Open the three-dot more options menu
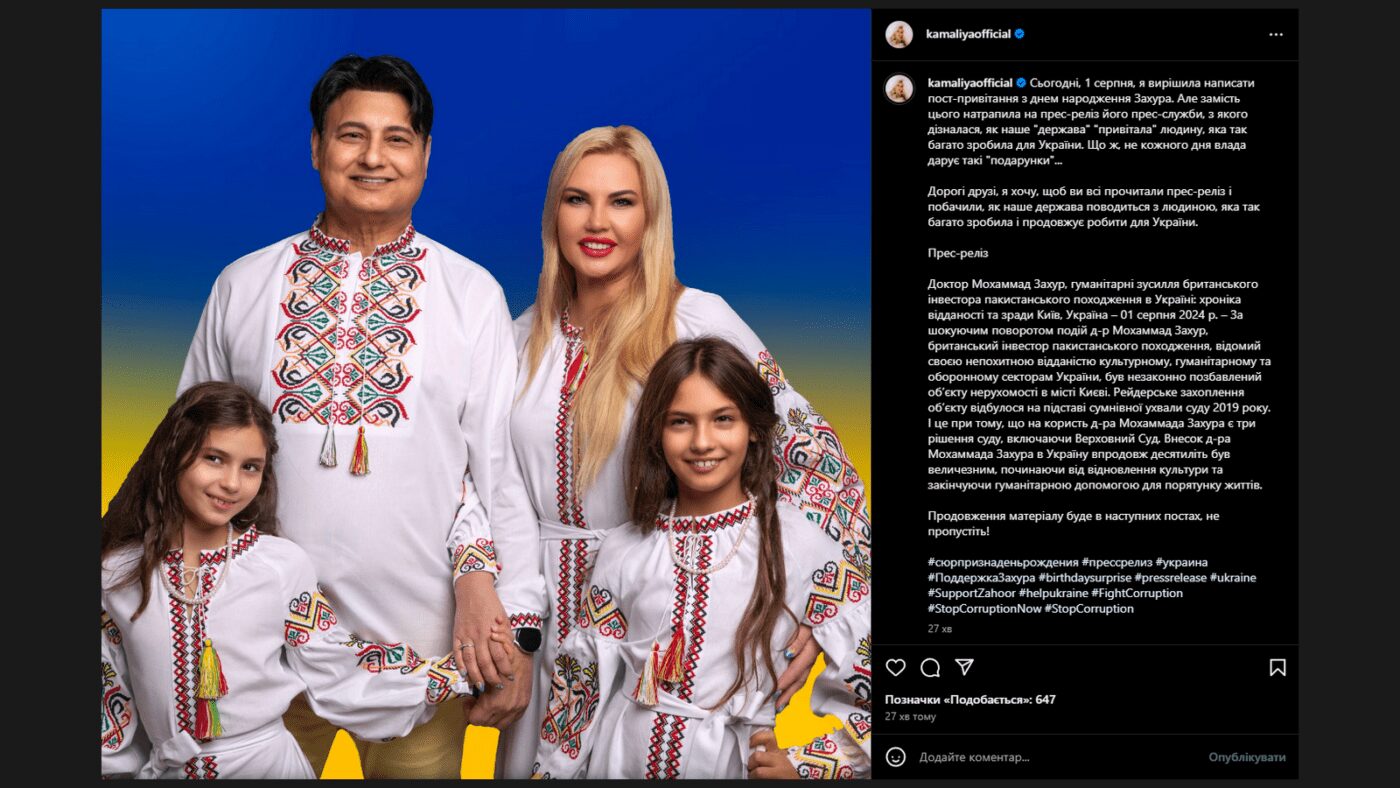The height and width of the screenshot is (788, 1400). click(x=1276, y=34)
